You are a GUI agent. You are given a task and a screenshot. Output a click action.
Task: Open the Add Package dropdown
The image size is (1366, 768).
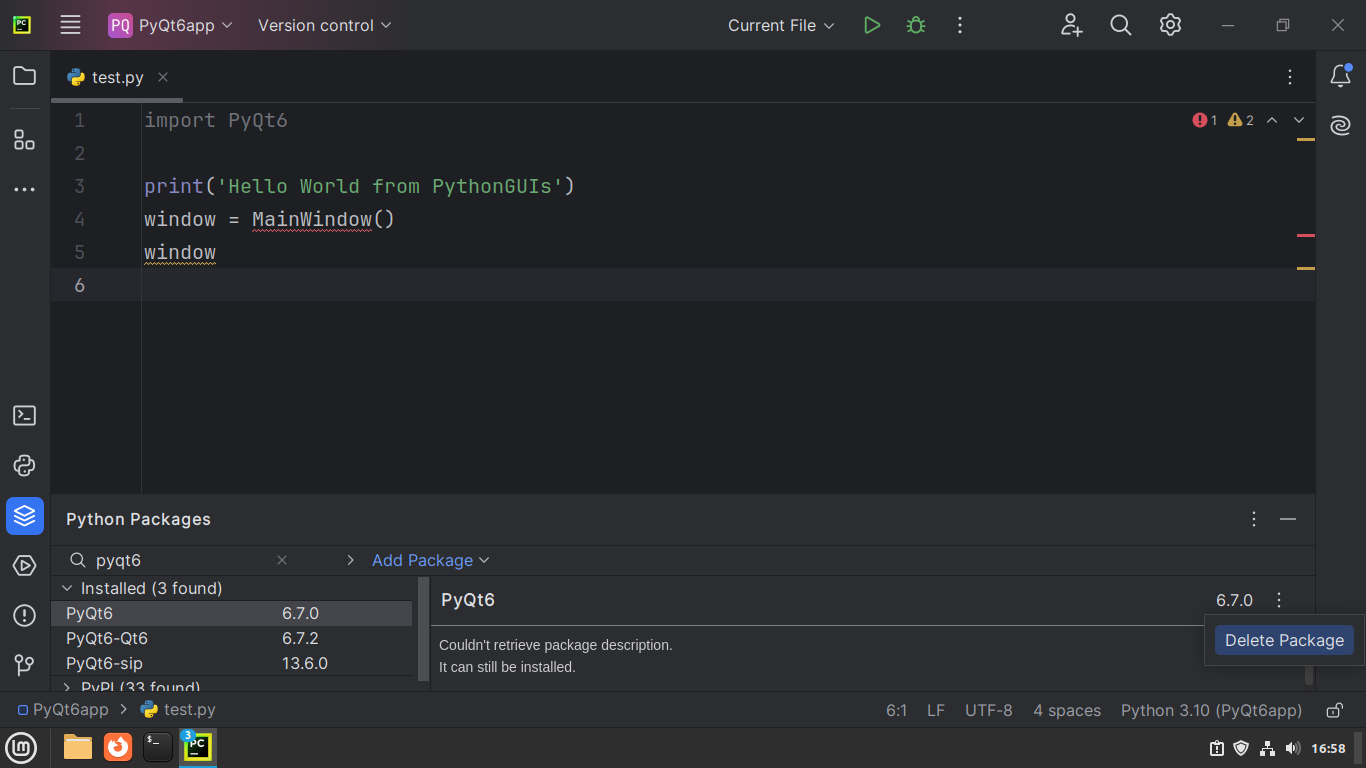[x=431, y=560]
